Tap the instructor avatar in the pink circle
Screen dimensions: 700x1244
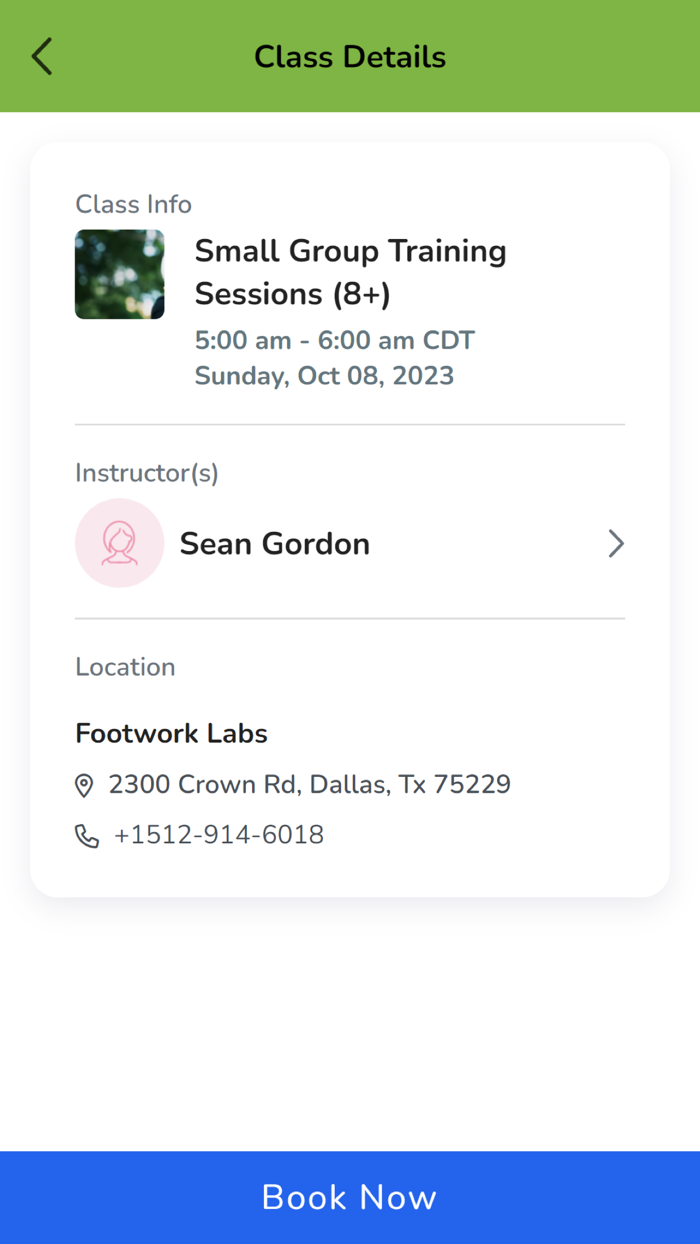tap(119, 543)
